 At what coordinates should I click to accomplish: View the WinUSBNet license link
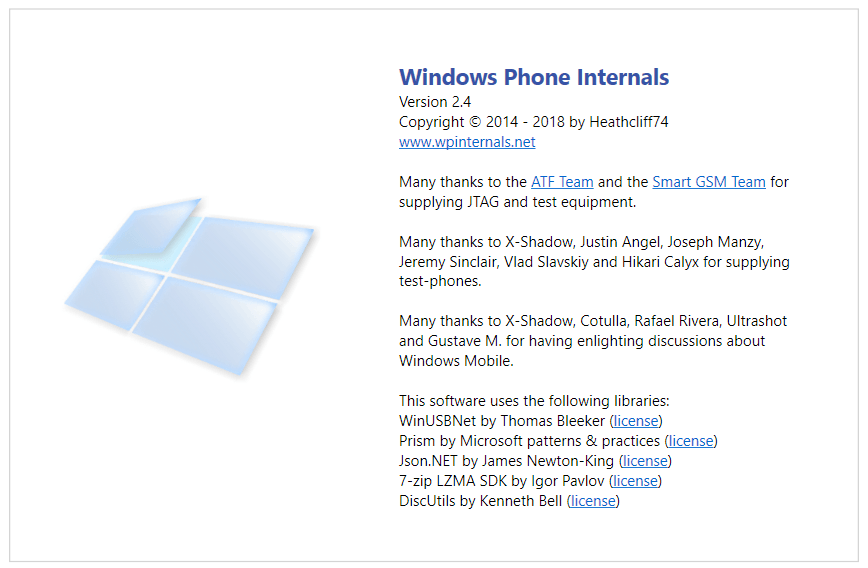(x=636, y=421)
